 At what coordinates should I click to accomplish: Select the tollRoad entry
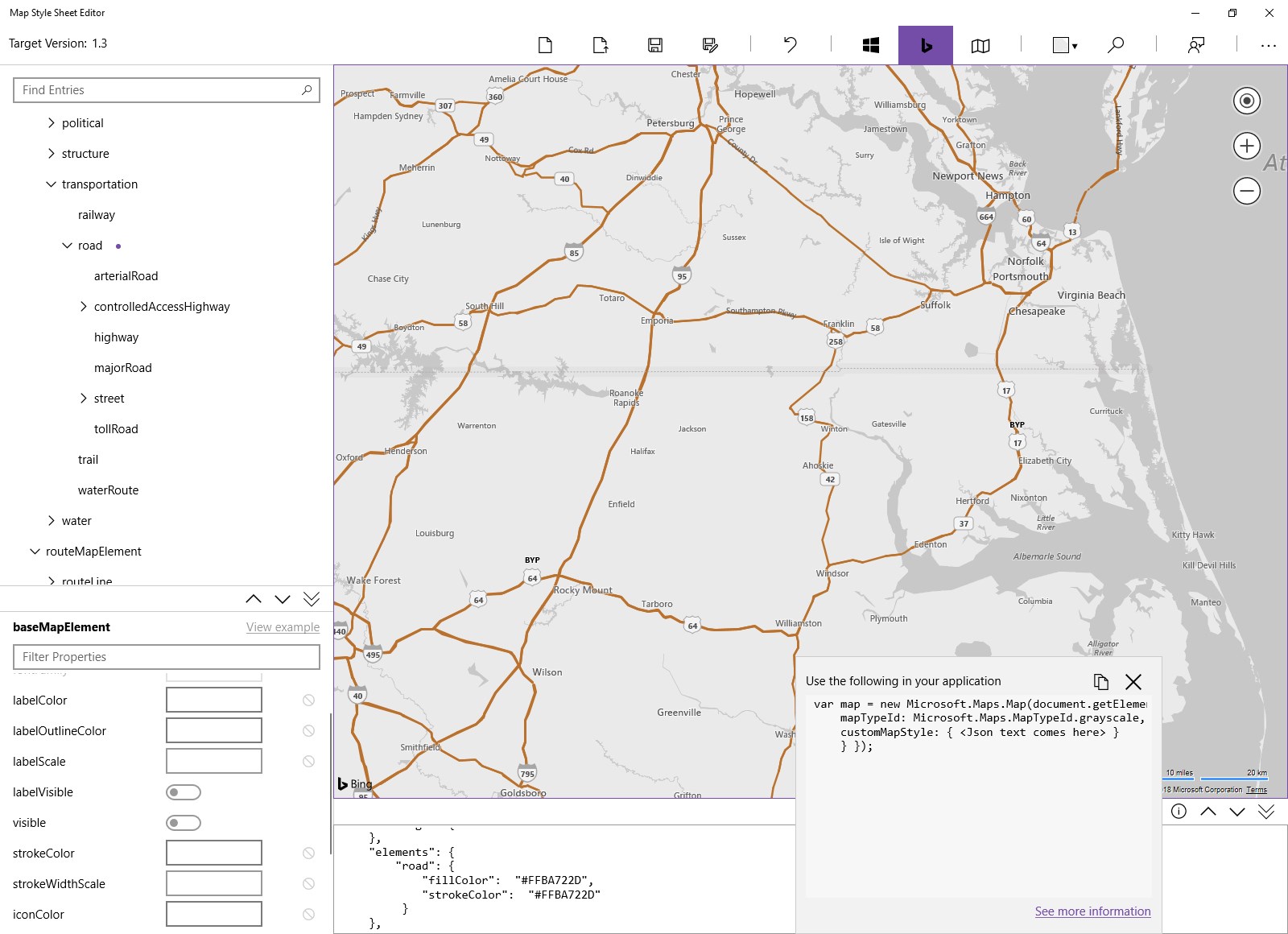click(116, 429)
